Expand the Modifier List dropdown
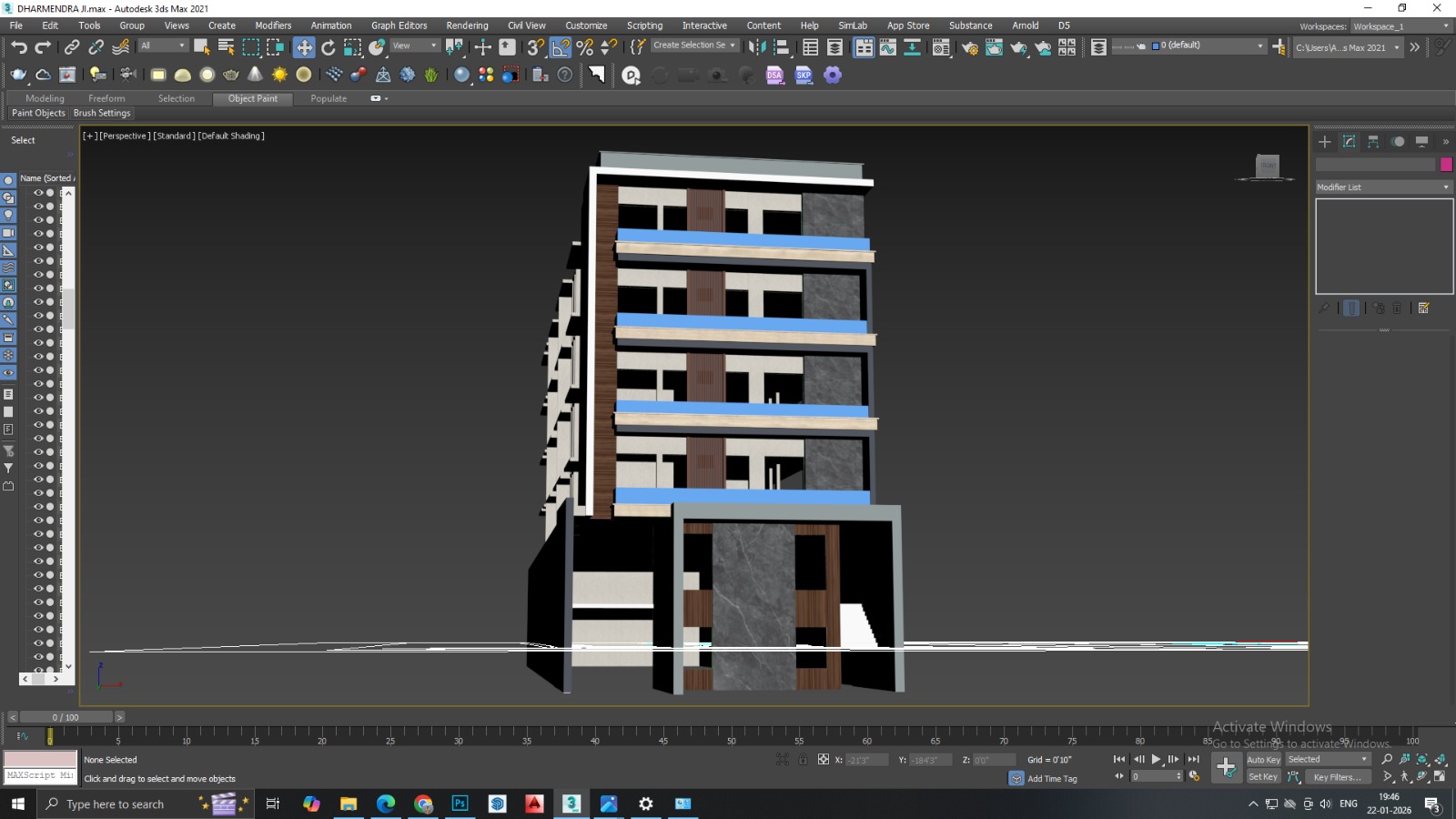This screenshot has width=1456, height=819. point(1384,187)
